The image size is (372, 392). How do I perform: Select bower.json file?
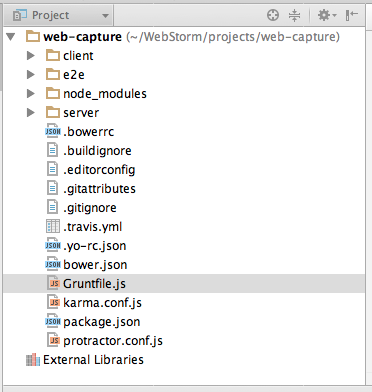[95, 265]
